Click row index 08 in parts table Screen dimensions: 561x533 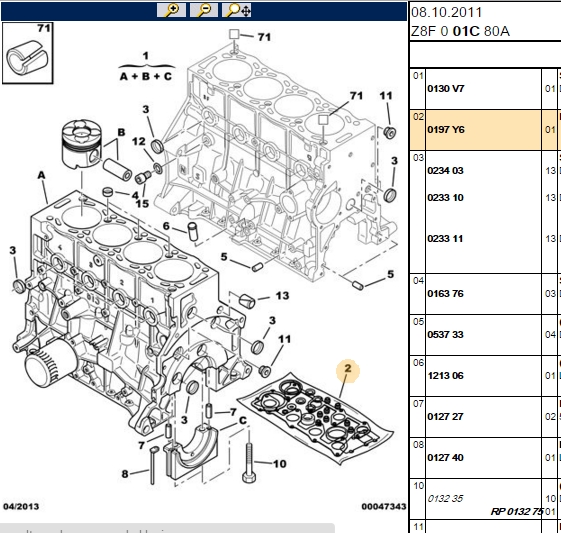point(418,445)
